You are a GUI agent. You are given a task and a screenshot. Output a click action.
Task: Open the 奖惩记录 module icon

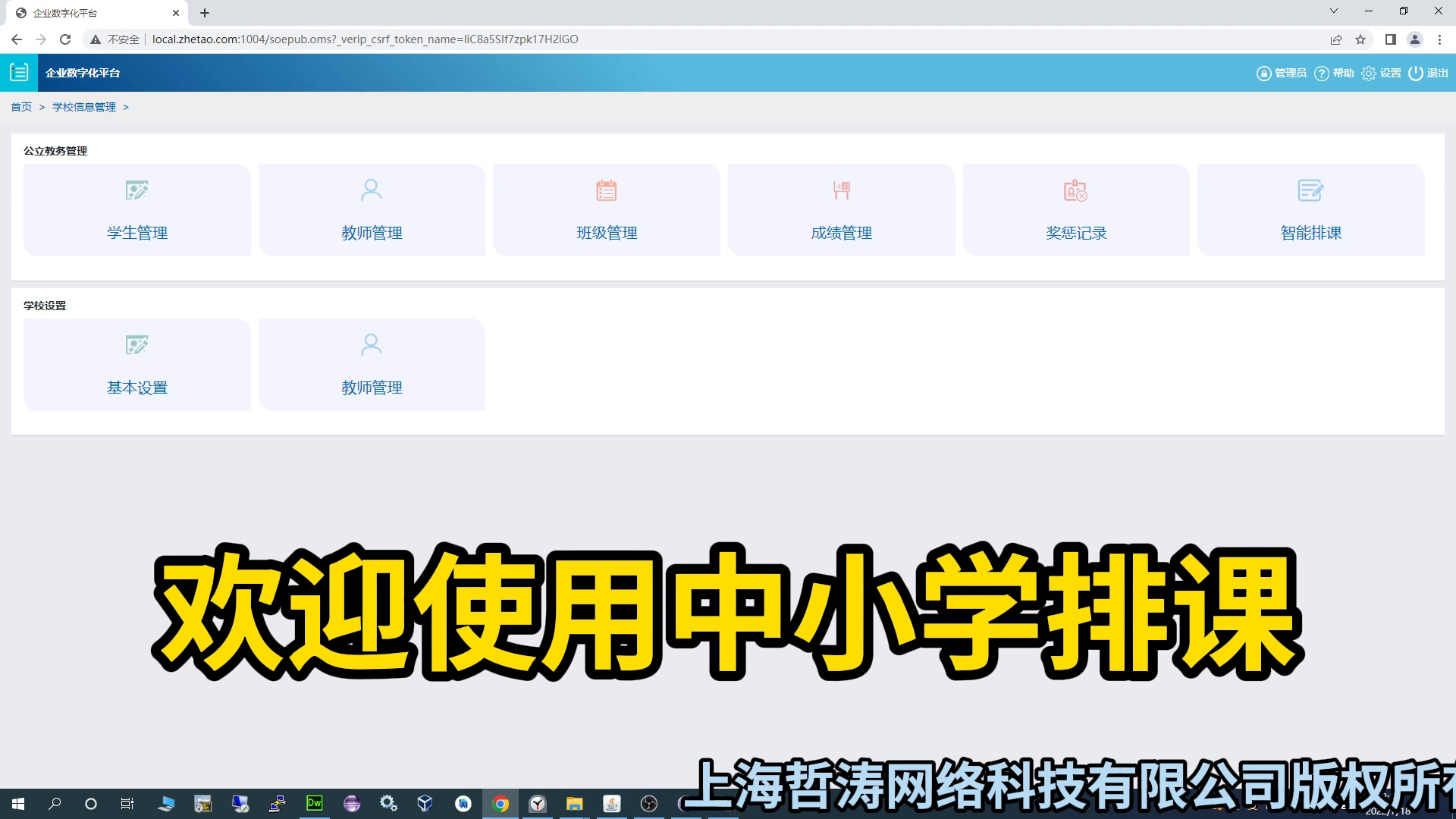[1075, 190]
